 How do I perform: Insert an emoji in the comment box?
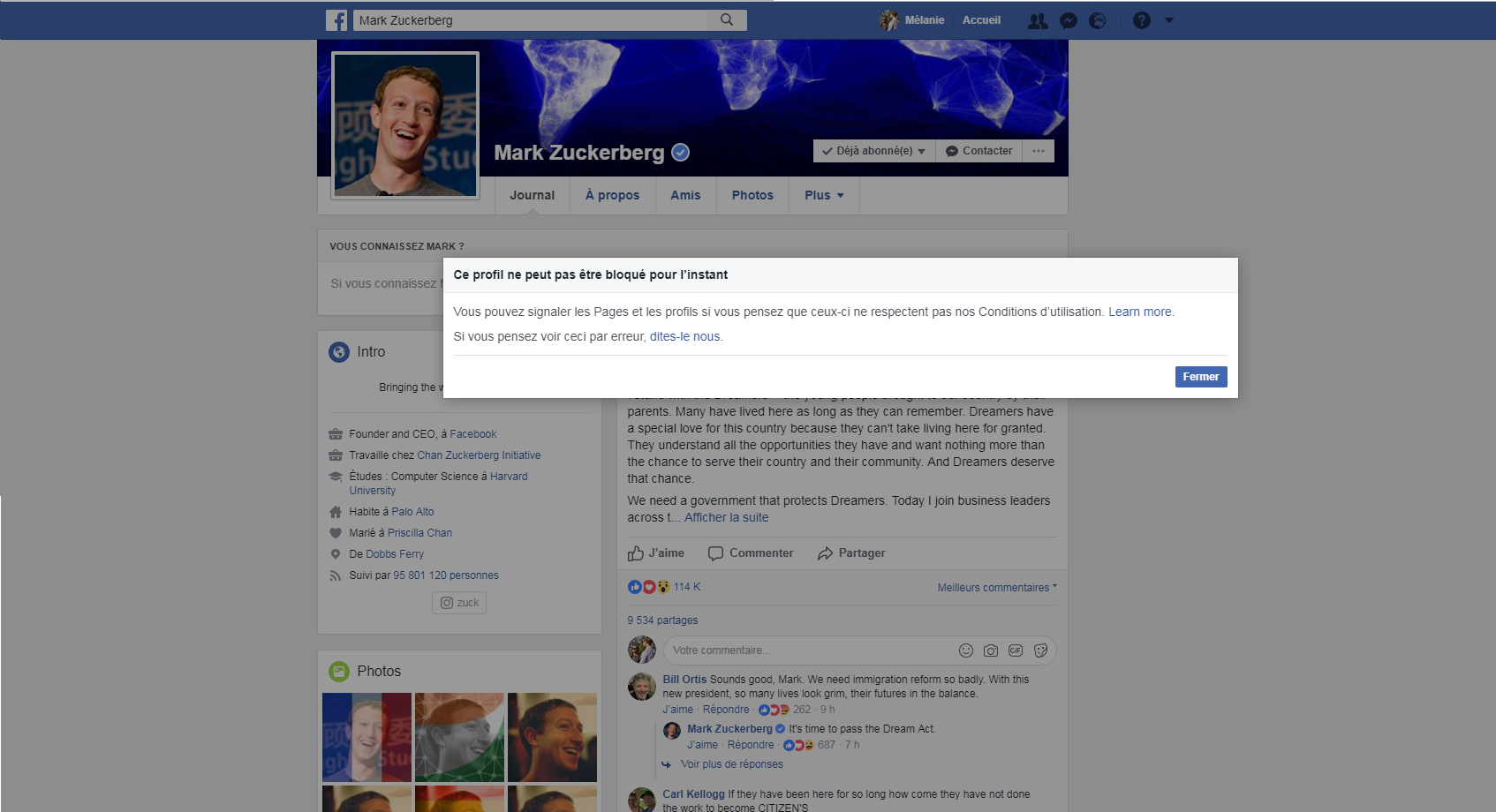tap(965, 650)
